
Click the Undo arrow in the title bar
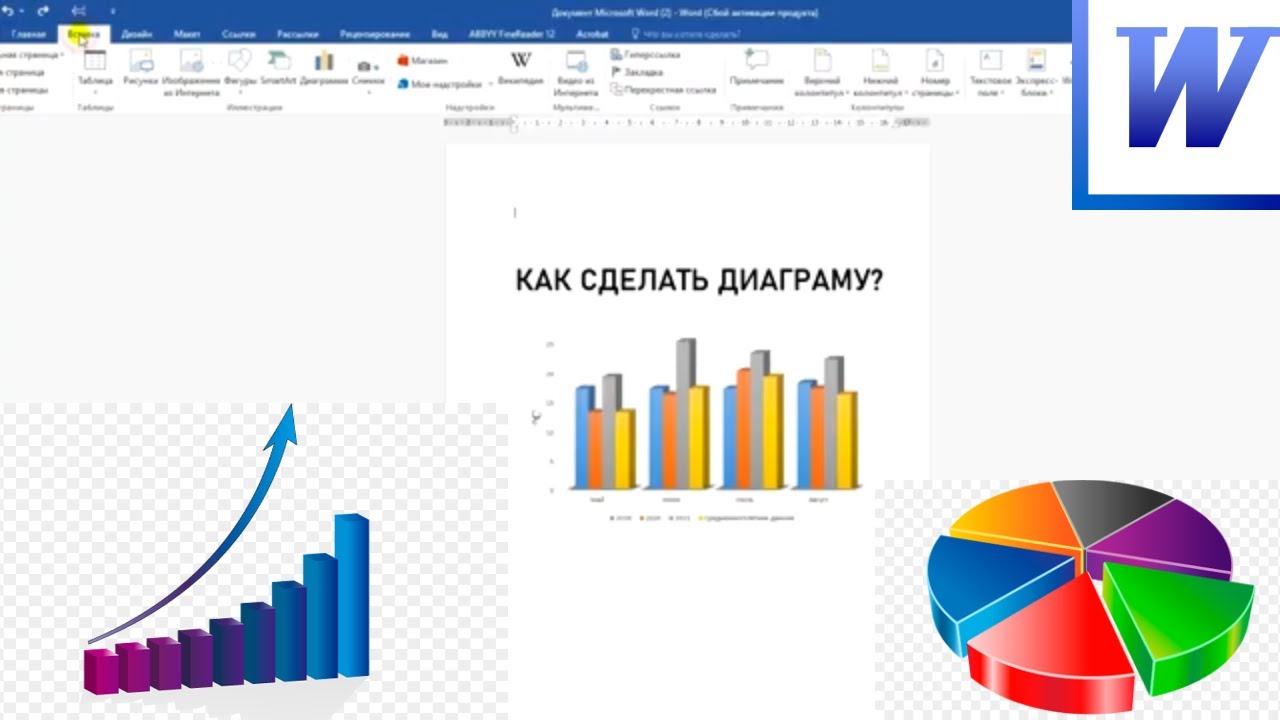[8, 11]
